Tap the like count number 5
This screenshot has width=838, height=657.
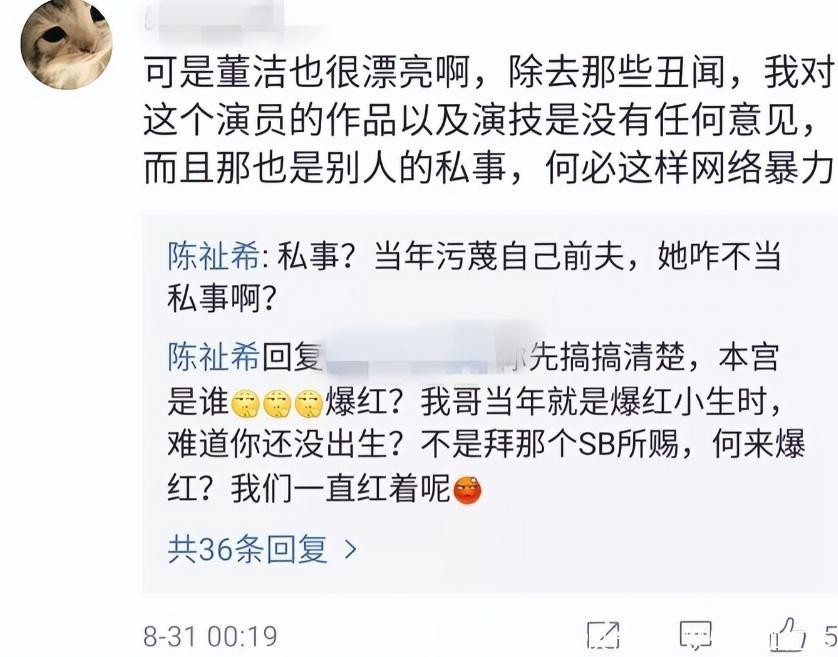pyautogui.click(x=830, y=636)
